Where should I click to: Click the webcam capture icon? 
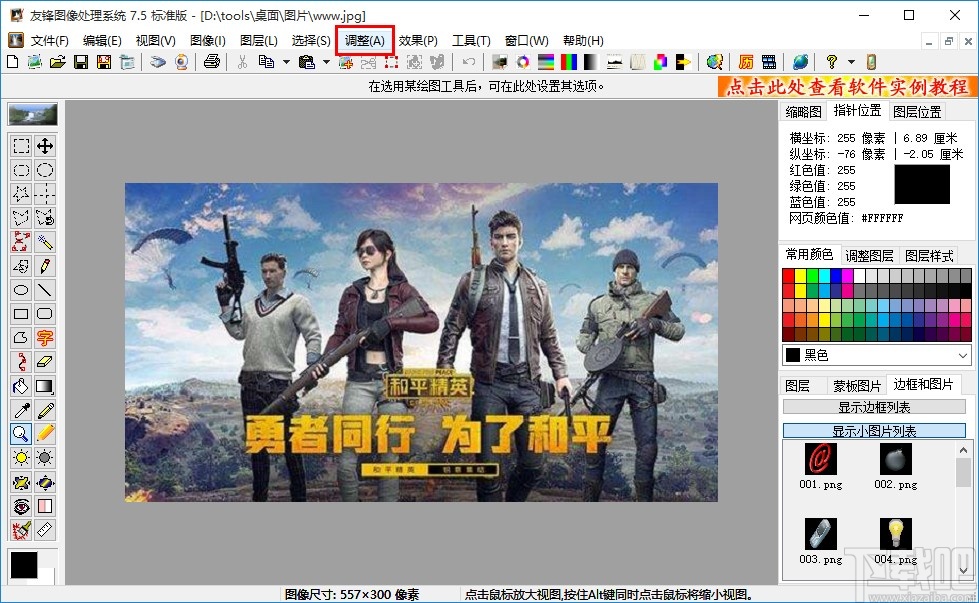182,62
